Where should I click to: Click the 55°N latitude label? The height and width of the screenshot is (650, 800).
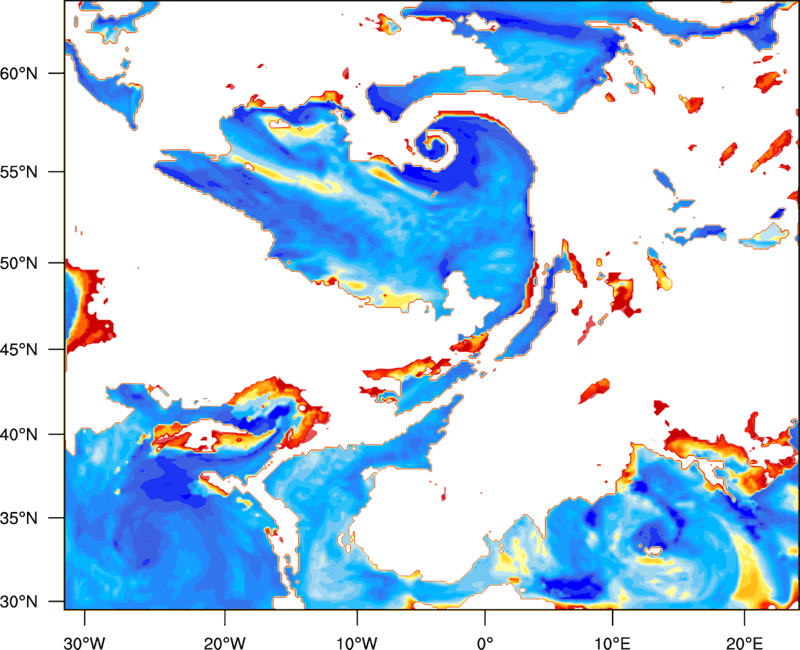click(19, 171)
